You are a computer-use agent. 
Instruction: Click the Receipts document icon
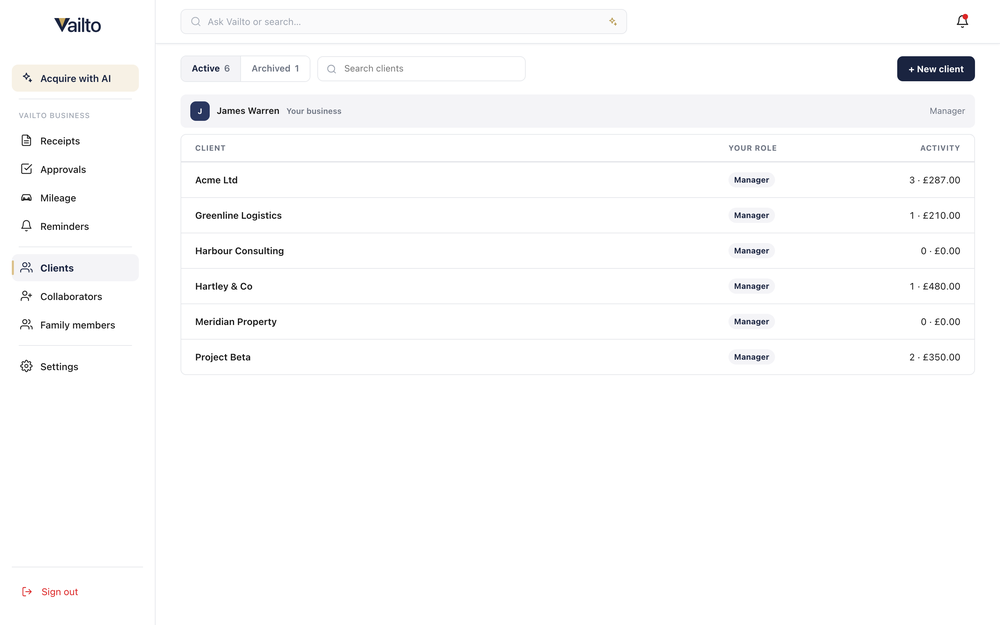click(x=26, y=140)
